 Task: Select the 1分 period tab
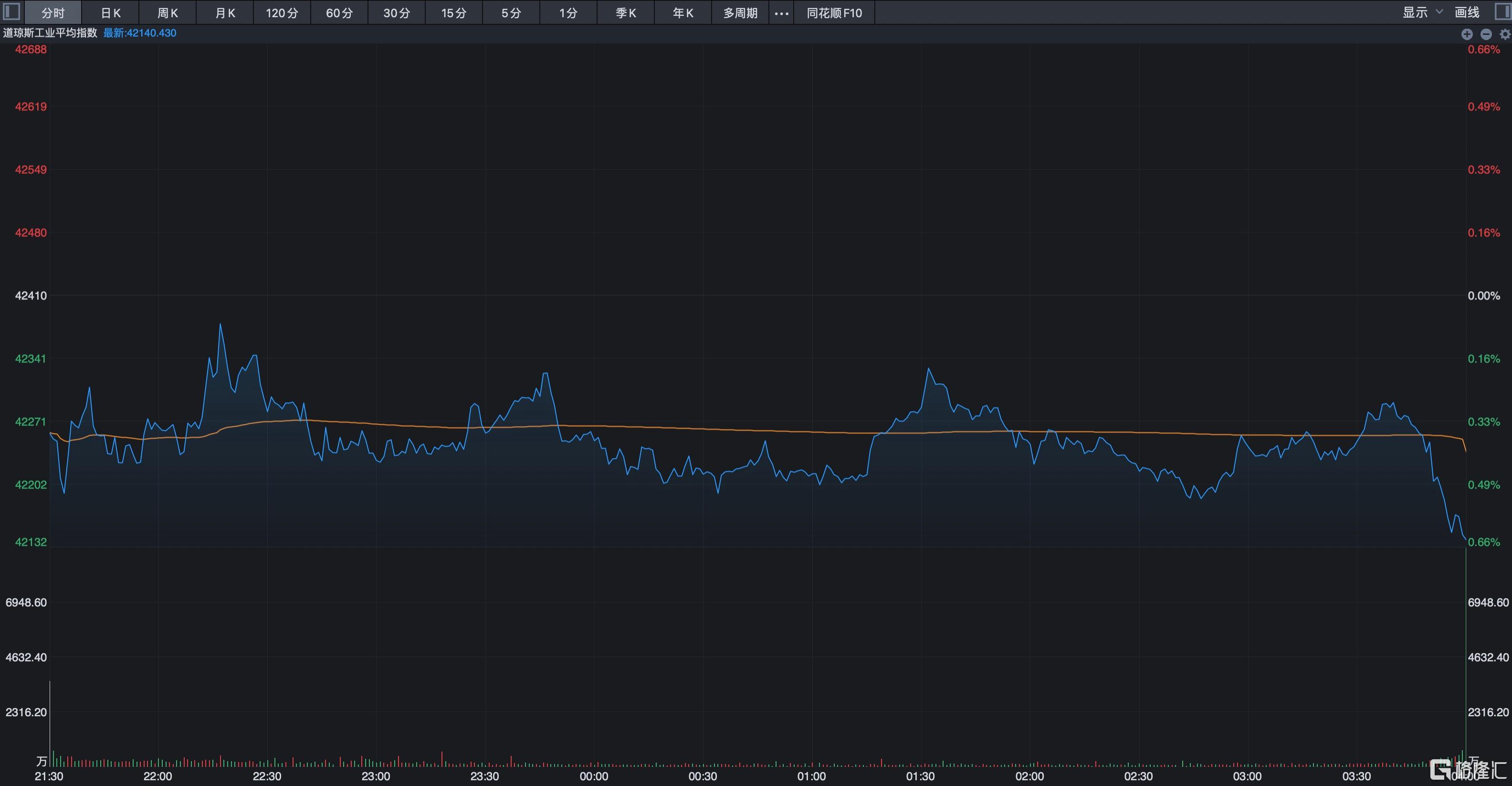pos(568,13)
